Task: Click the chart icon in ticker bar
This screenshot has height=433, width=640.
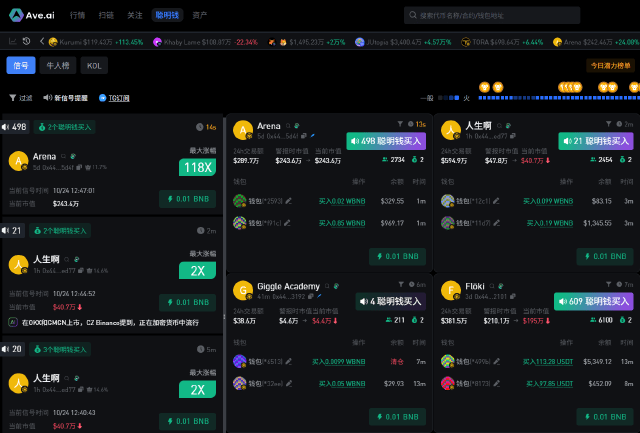Action: [13, 41]
